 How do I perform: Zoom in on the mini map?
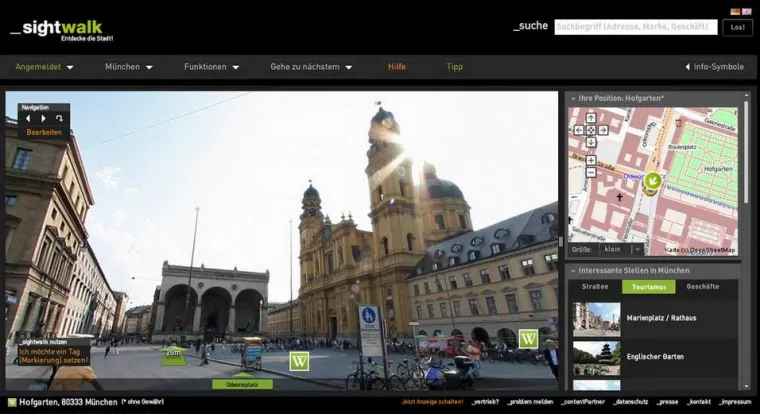591,160
